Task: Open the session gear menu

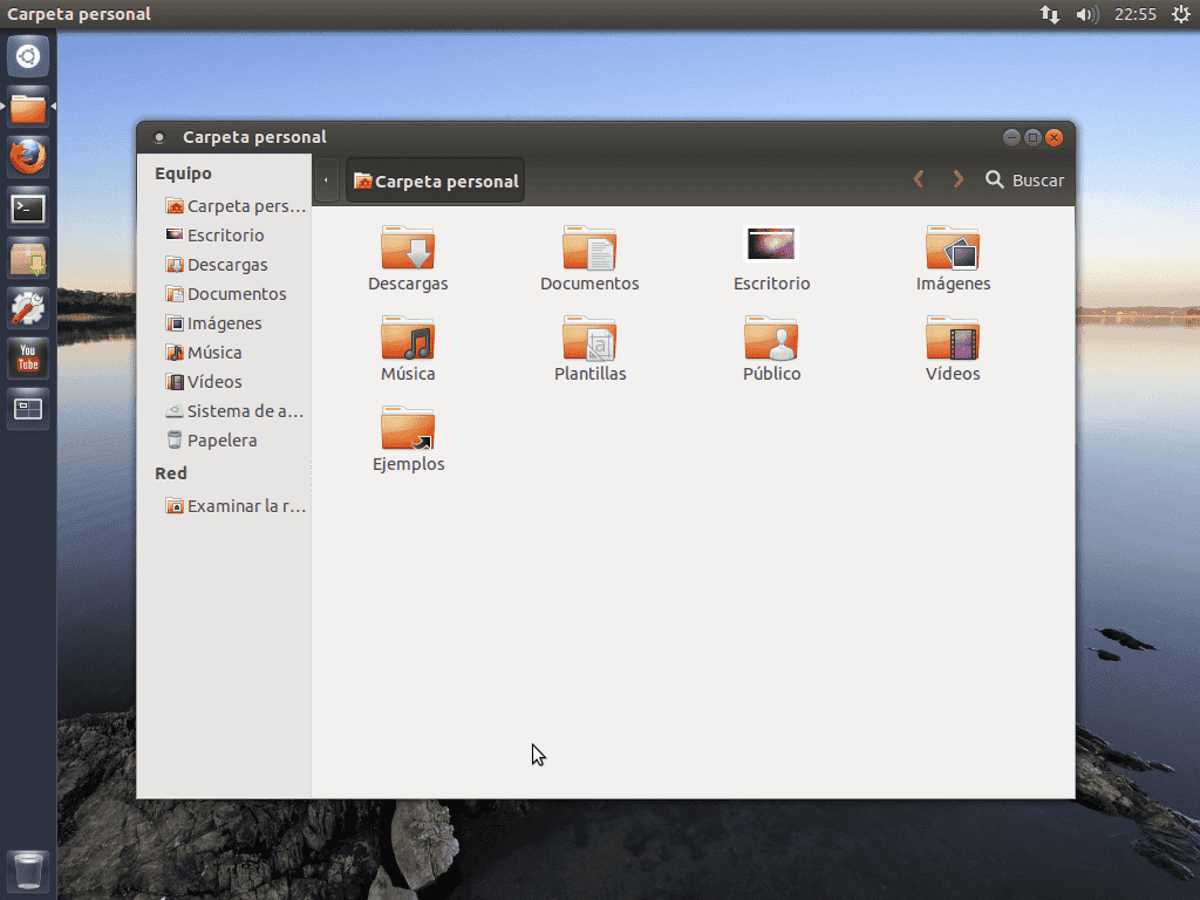Action: [x=1180, y=14]
